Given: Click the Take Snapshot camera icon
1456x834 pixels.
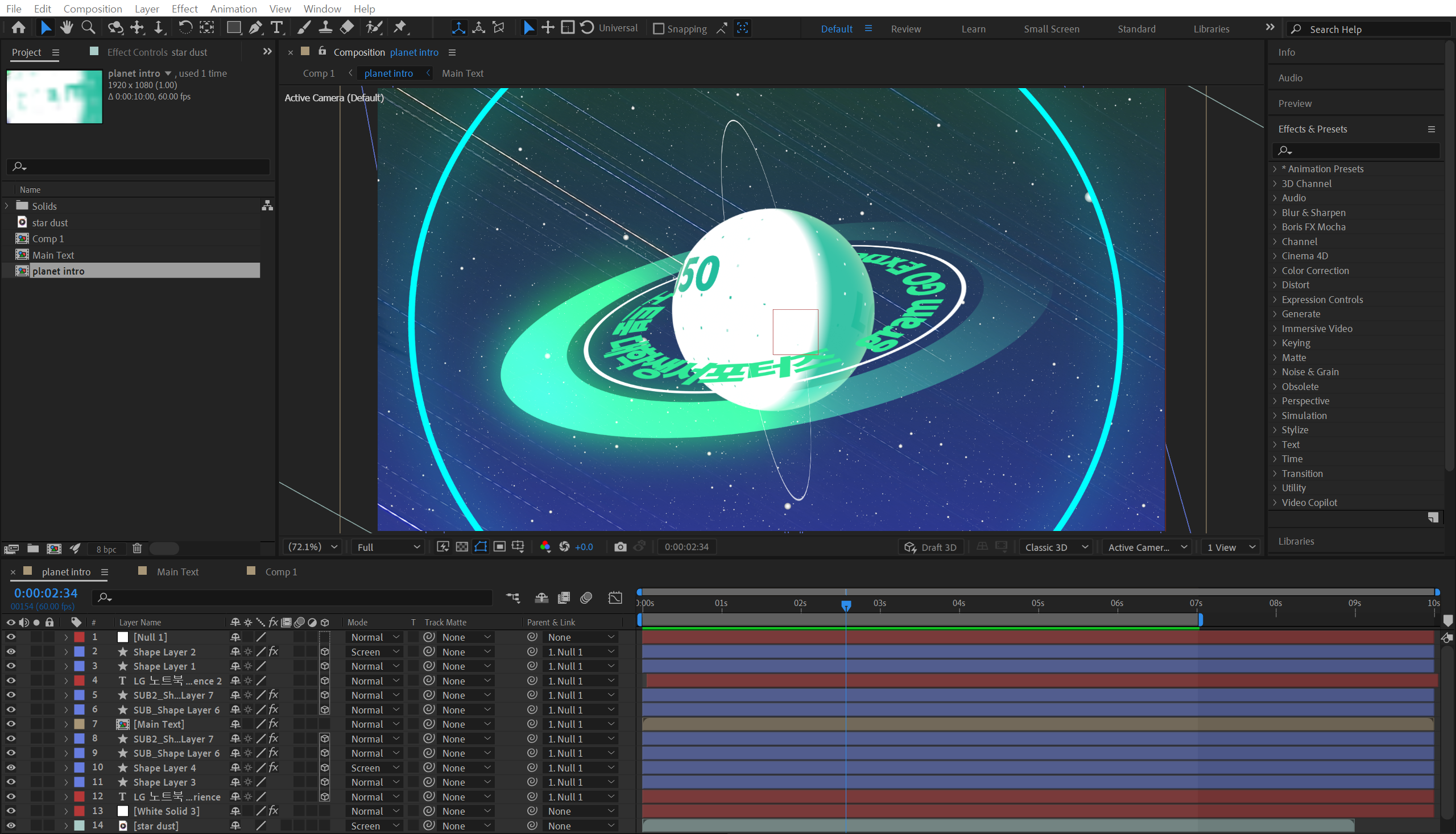Looking at the screenshot, I should 620,547.
